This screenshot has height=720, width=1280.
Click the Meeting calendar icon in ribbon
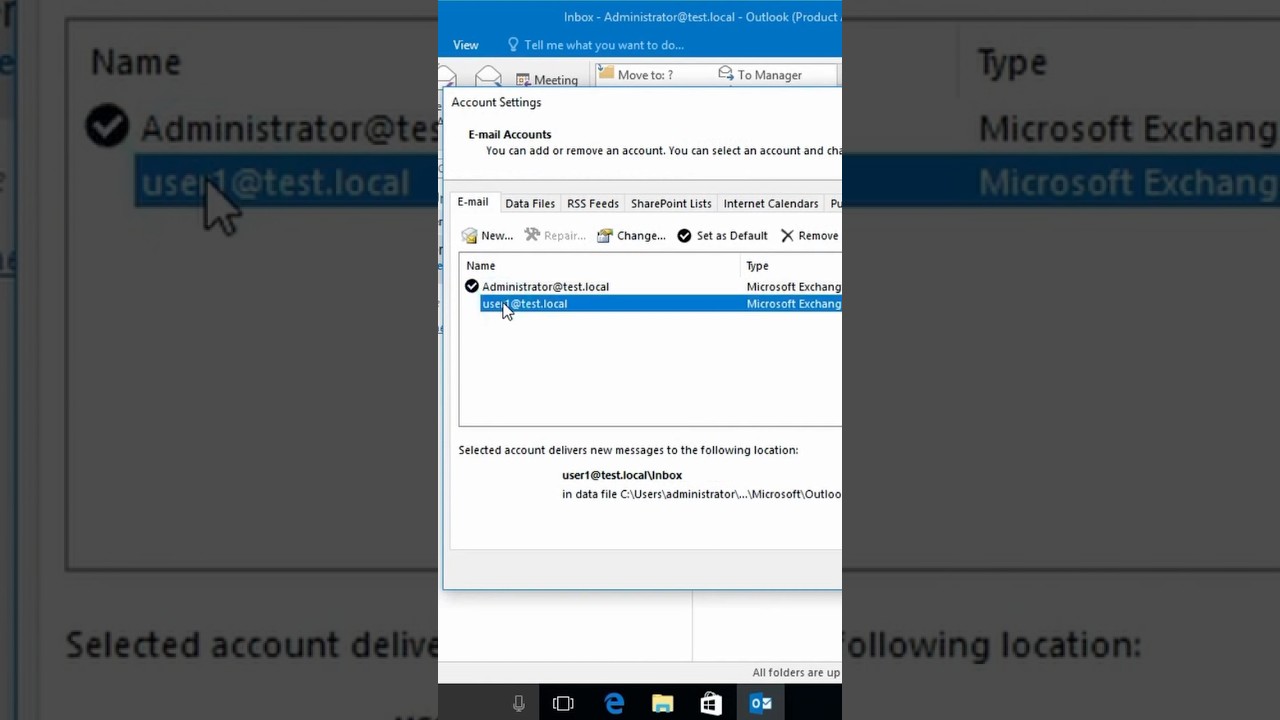523,80
